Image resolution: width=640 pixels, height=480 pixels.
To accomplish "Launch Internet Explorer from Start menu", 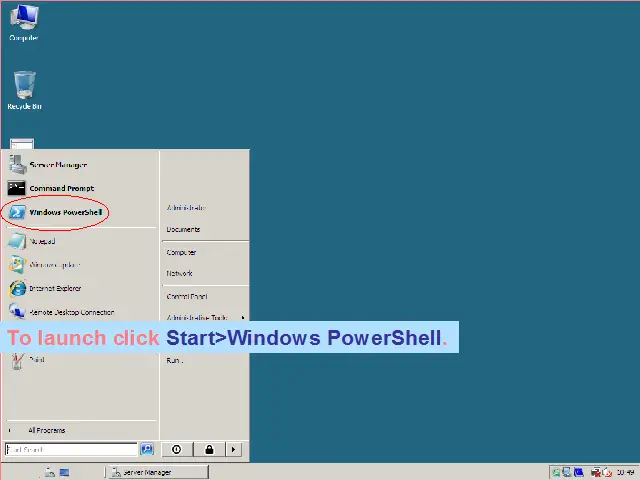I will [x=45, y=289].
